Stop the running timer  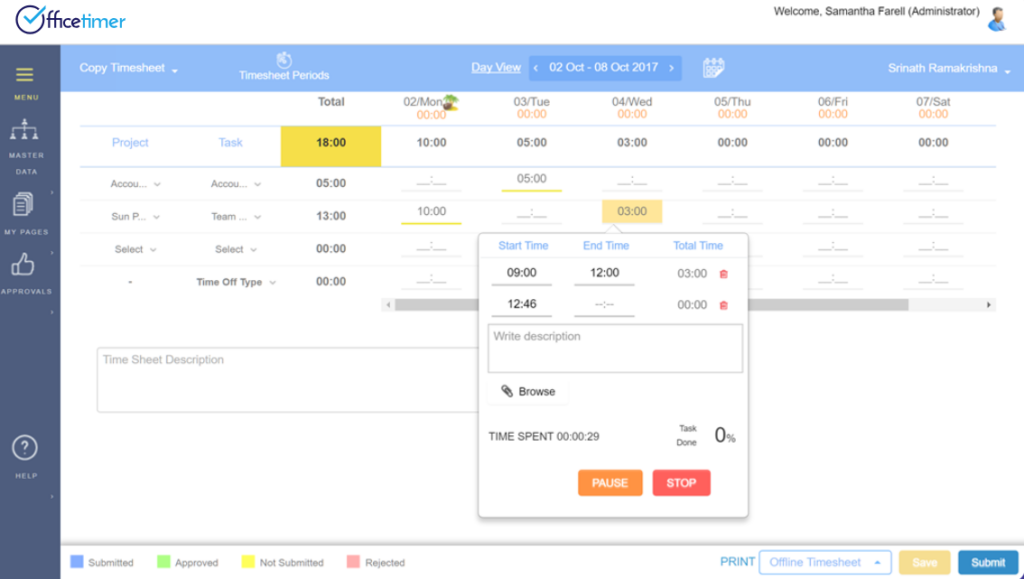pos(681,483)
